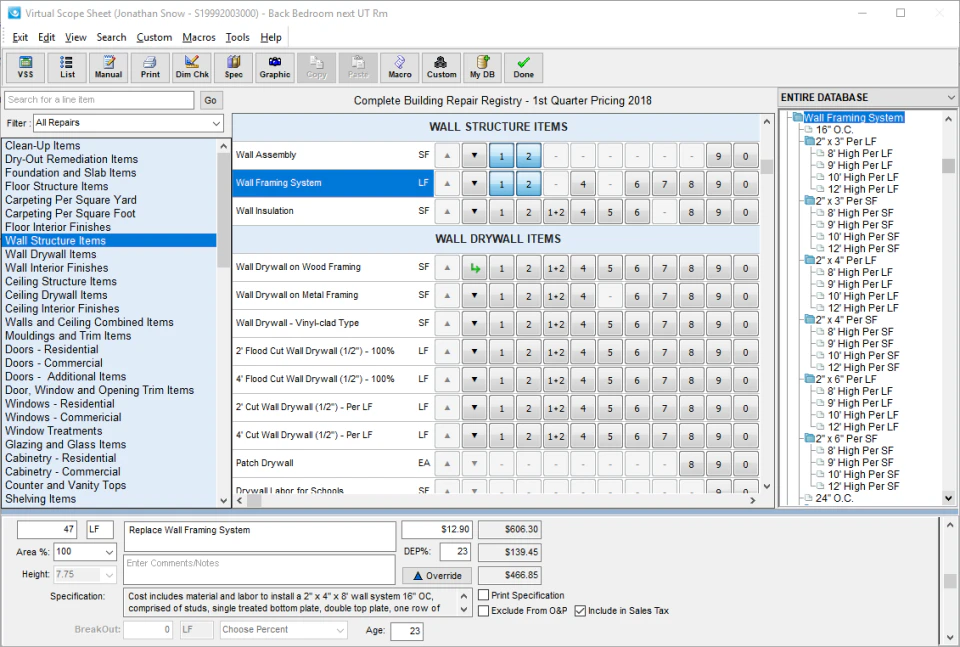Open the ENTIRE DATABASE dropdown

(x=867, y=97)
